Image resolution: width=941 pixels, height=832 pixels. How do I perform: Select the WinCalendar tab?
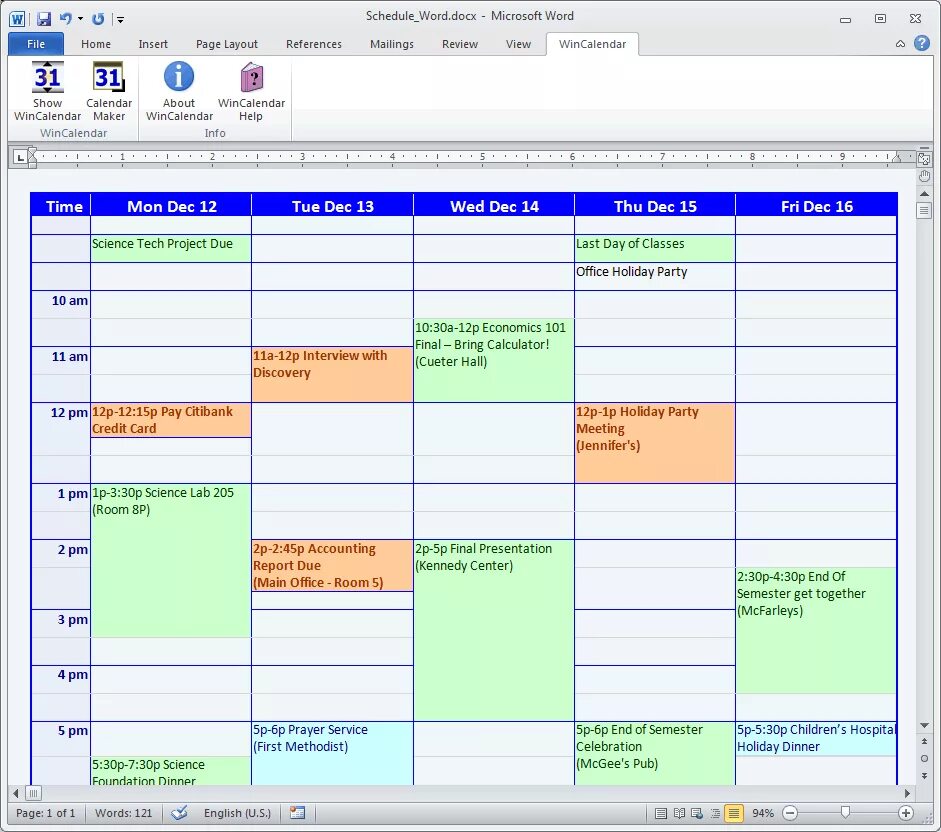point(592,44)
